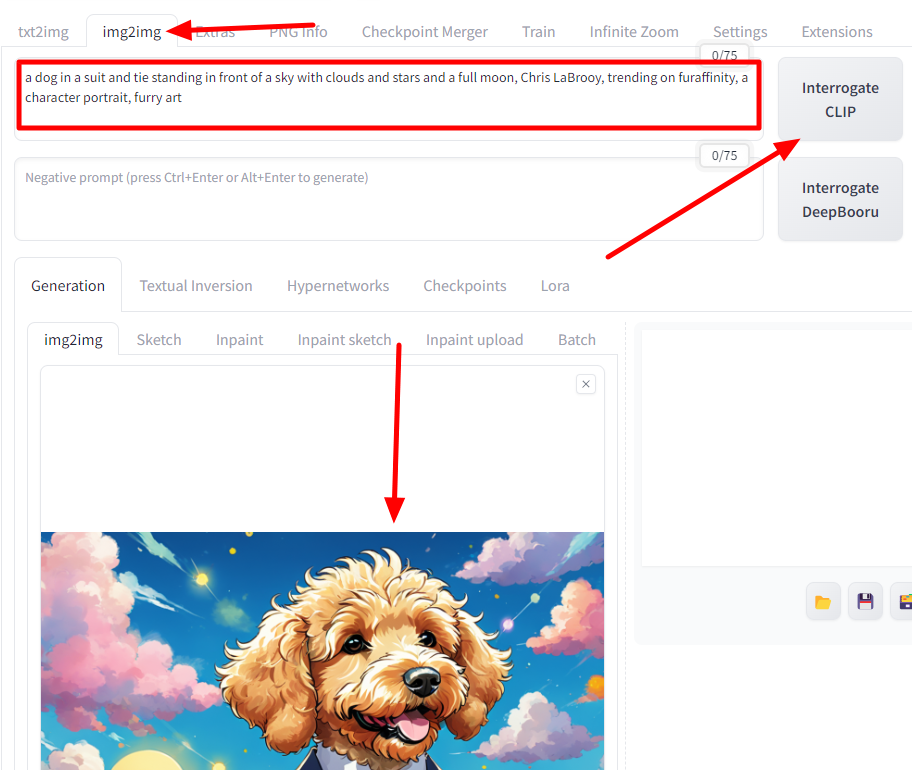Open the Infinite Zoom tab

[x=634, y=31]
